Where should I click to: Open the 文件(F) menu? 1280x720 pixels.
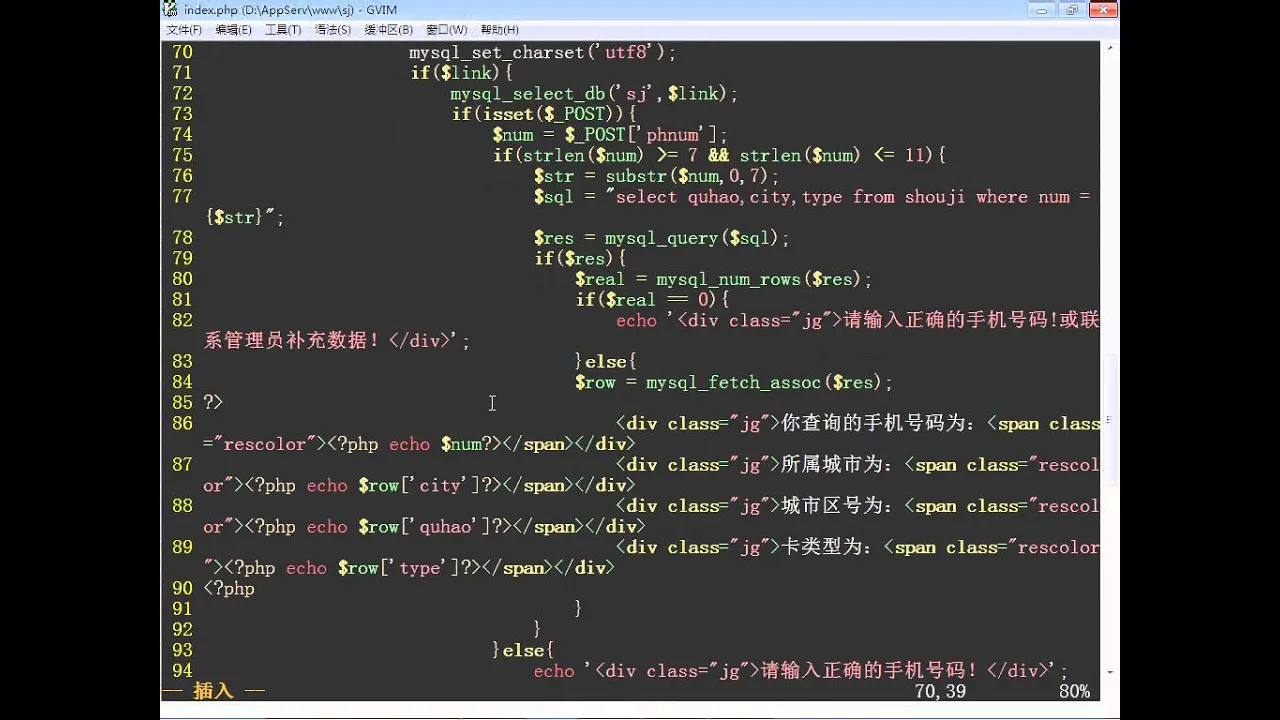coord(184,30)
